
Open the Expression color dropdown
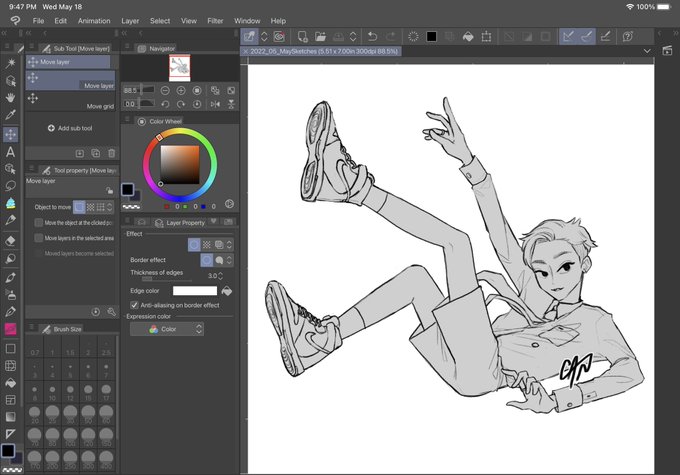(x=167, y=329)
